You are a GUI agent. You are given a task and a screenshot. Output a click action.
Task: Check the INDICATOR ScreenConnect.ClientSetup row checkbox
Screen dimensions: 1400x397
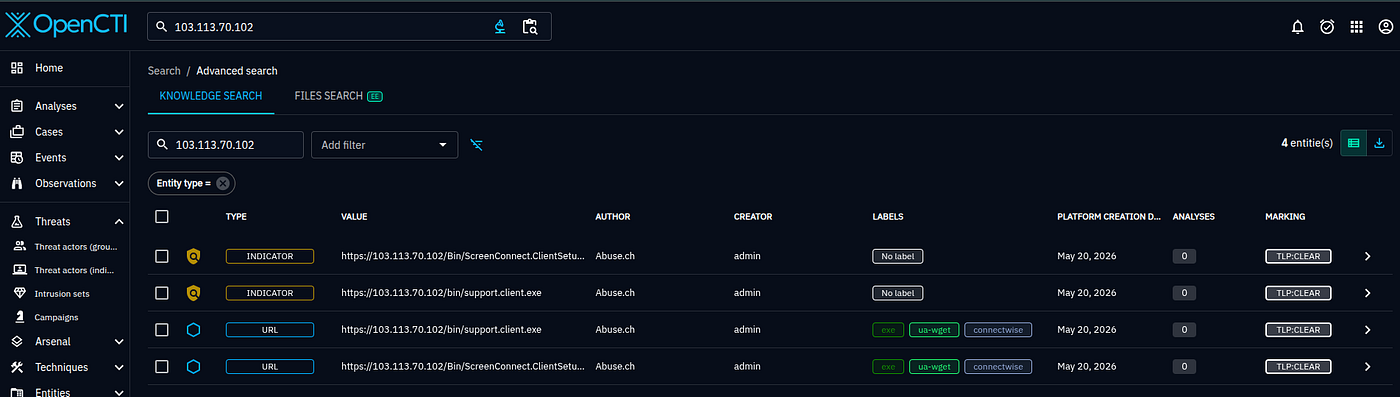pos(162,256)
